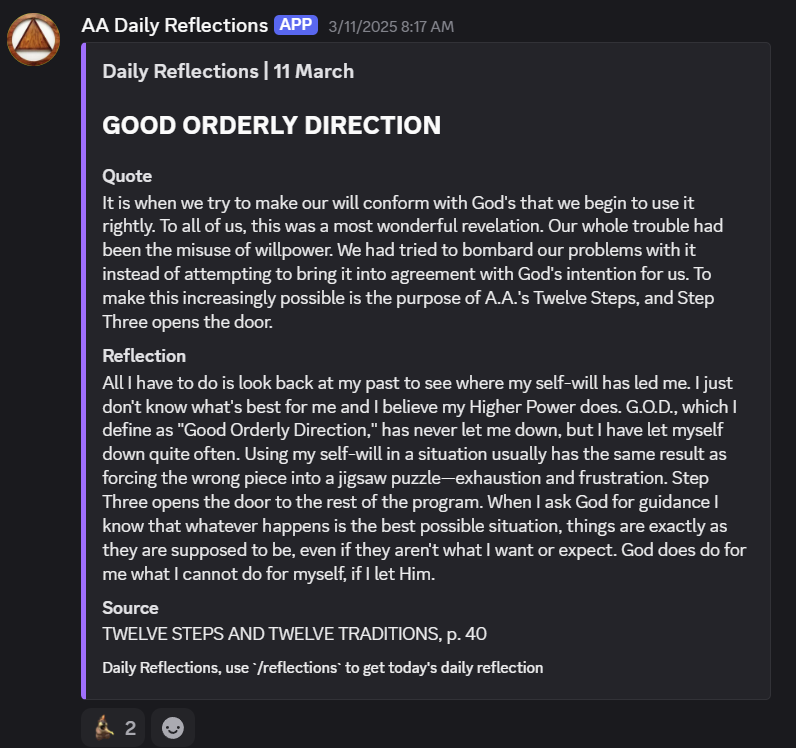Open the add reaction smiley button
796x748 pixels.
[x=173, y=728]
